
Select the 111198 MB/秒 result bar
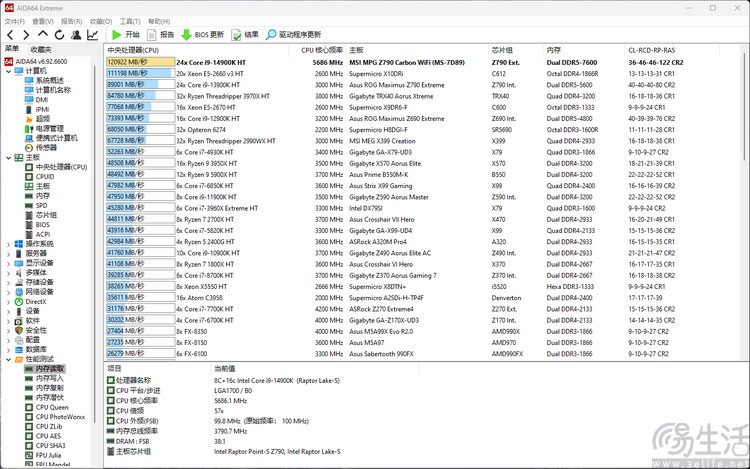click(140, 73)
